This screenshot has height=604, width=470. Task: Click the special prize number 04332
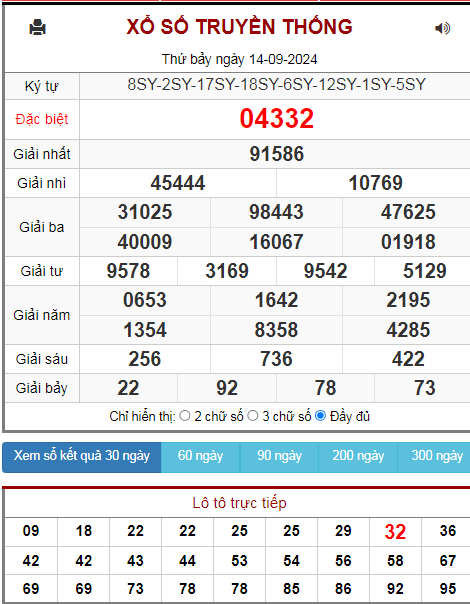point(277,119)
